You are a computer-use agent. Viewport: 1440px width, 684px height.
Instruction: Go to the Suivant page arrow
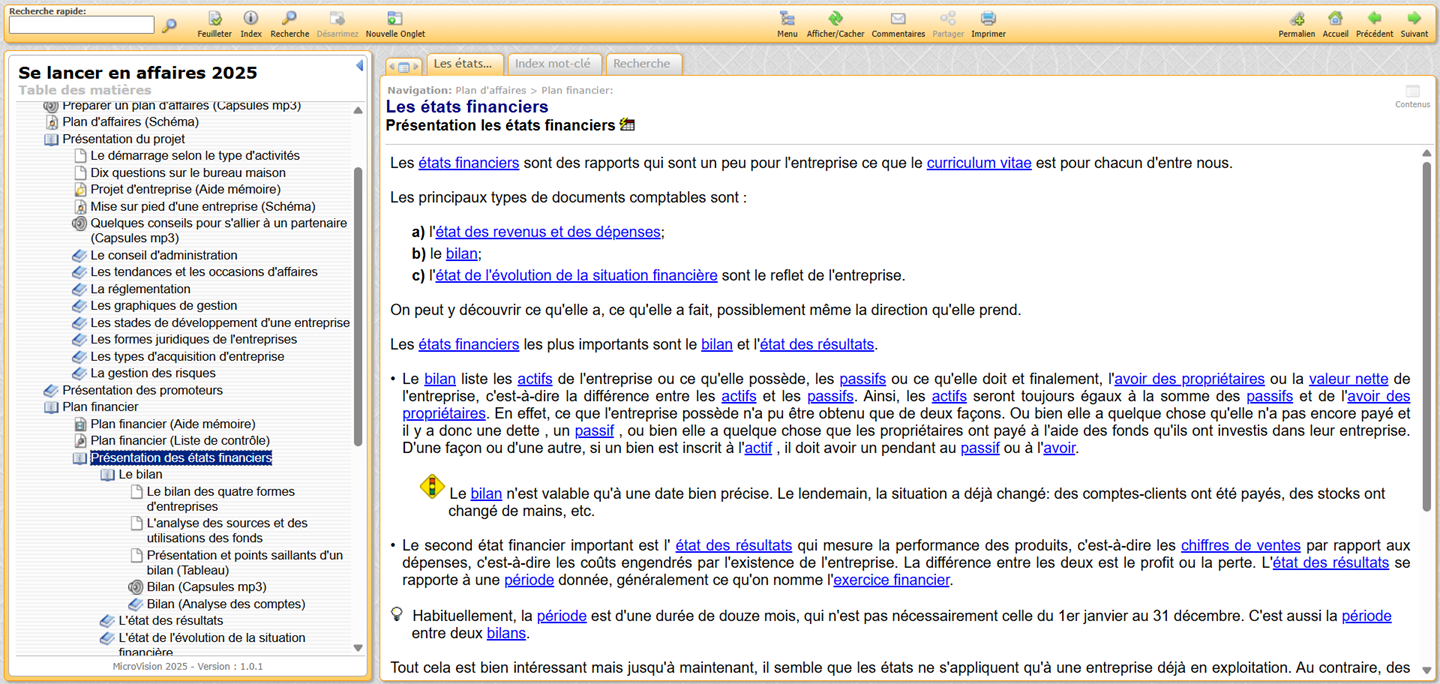1414,19
